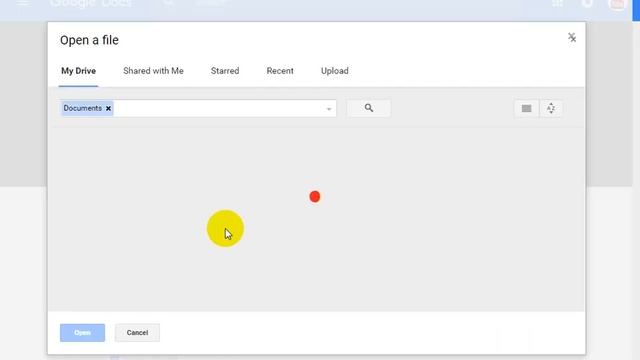Expand the search options dropdown arrow

pyautogui.click(x=329, y=109)
